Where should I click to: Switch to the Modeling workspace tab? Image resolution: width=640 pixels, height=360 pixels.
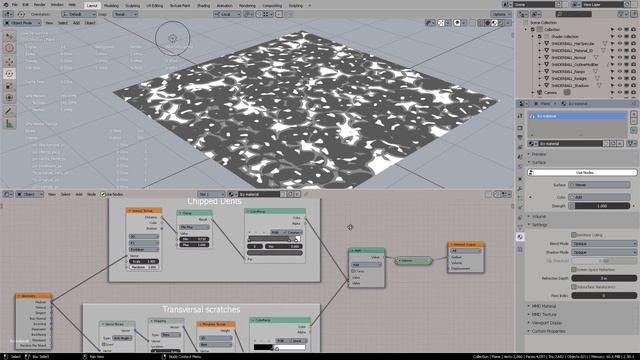click(x=111, y=5)
